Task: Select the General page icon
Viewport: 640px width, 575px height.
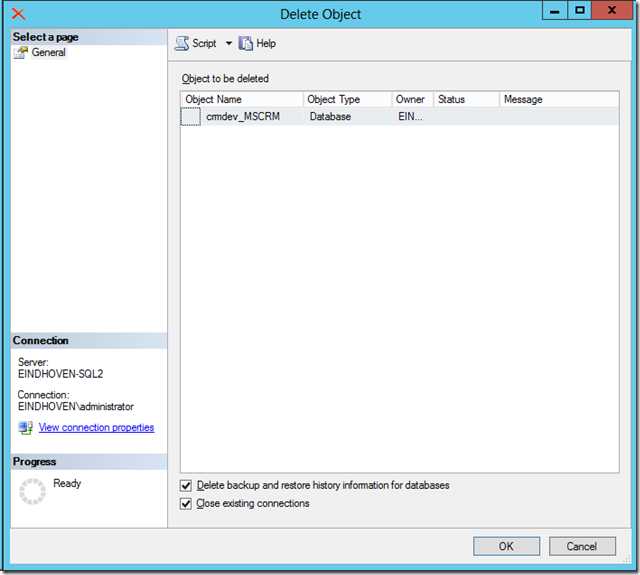Action: [20, 53]
